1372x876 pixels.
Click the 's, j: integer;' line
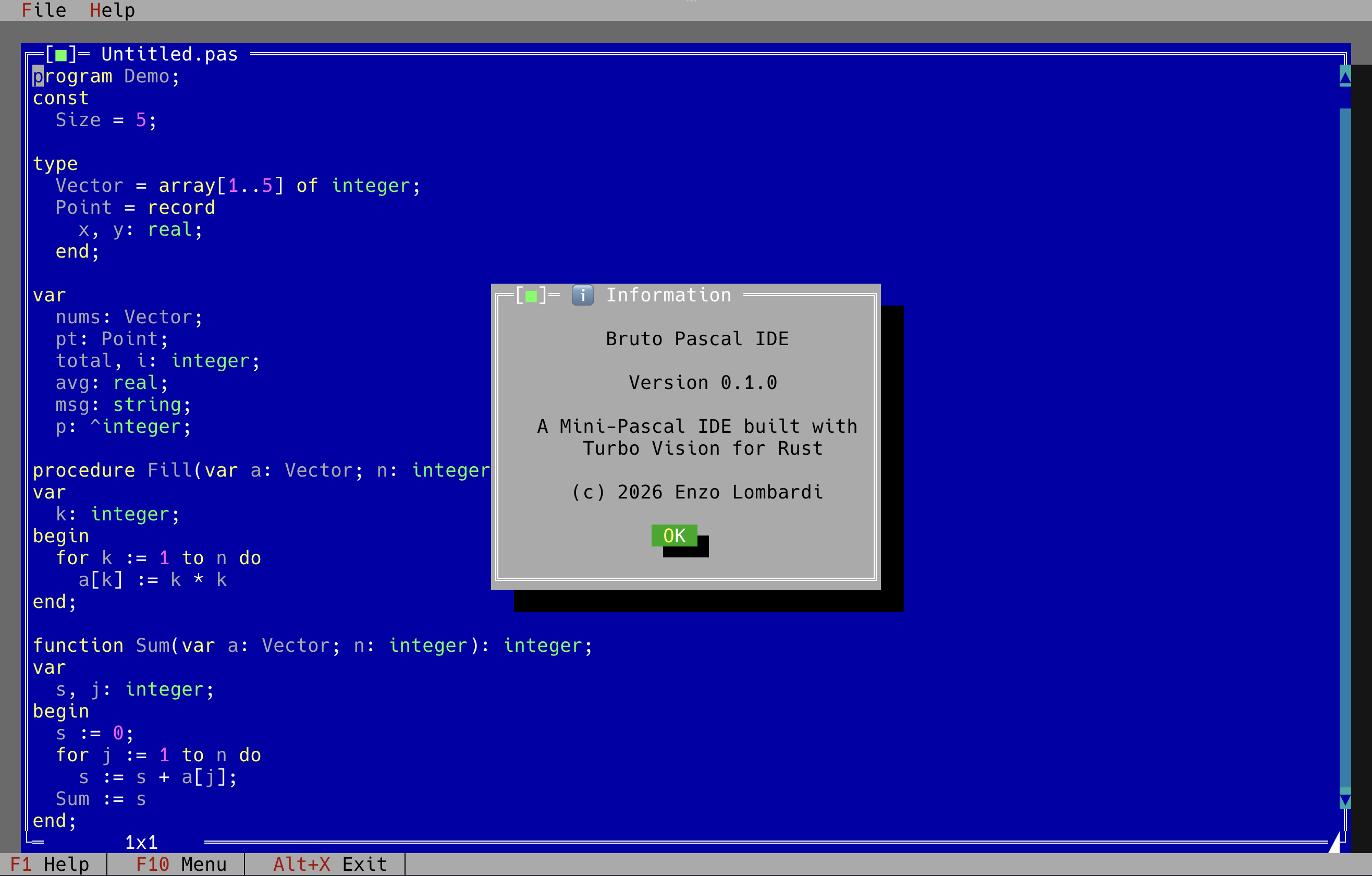(x=135, y=690)
